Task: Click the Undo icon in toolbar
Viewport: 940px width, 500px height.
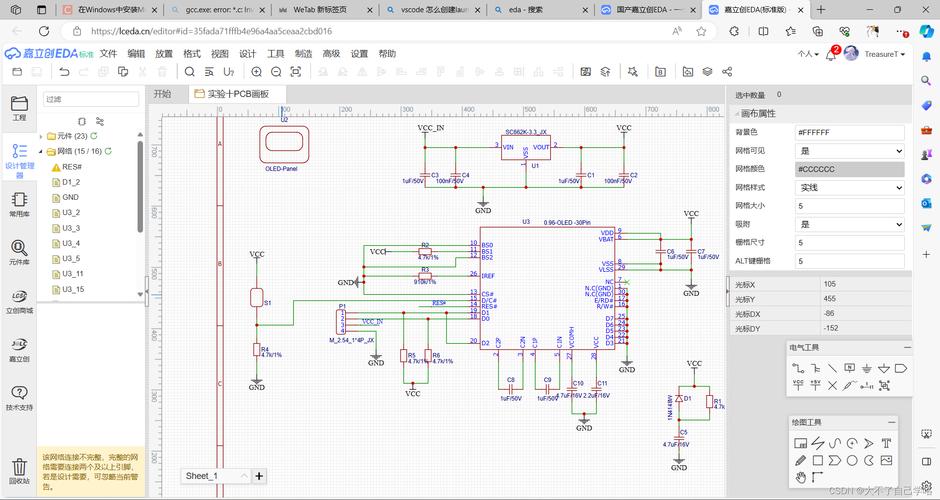Action: pos(64,72)
